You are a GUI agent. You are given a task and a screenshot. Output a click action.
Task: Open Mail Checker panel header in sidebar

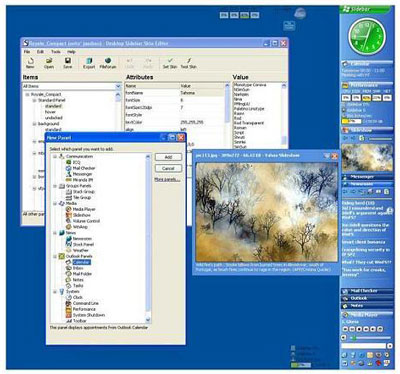tap(366, 291)
